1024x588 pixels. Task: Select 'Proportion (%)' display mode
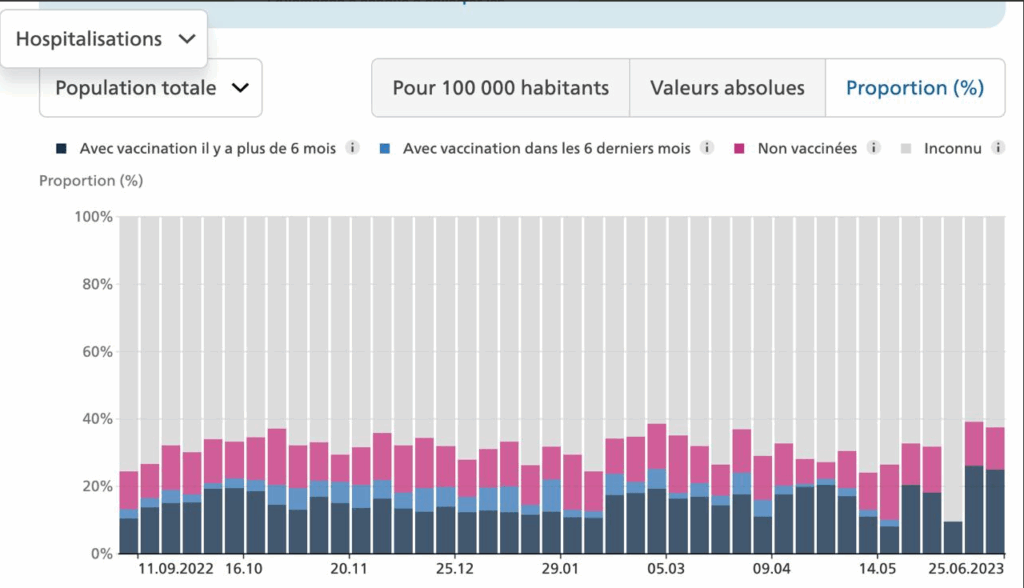click(914, 88)
